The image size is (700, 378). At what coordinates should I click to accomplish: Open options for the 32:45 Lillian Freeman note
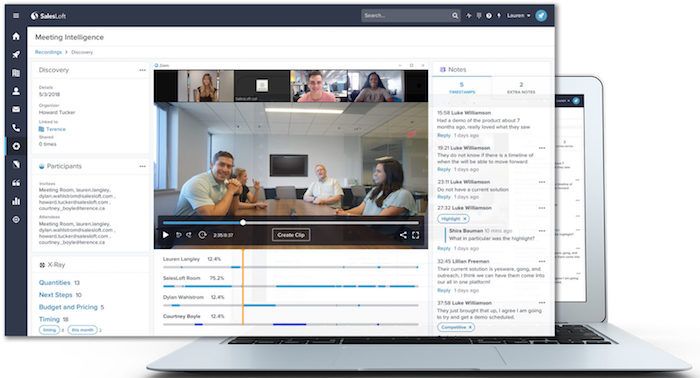542,261
